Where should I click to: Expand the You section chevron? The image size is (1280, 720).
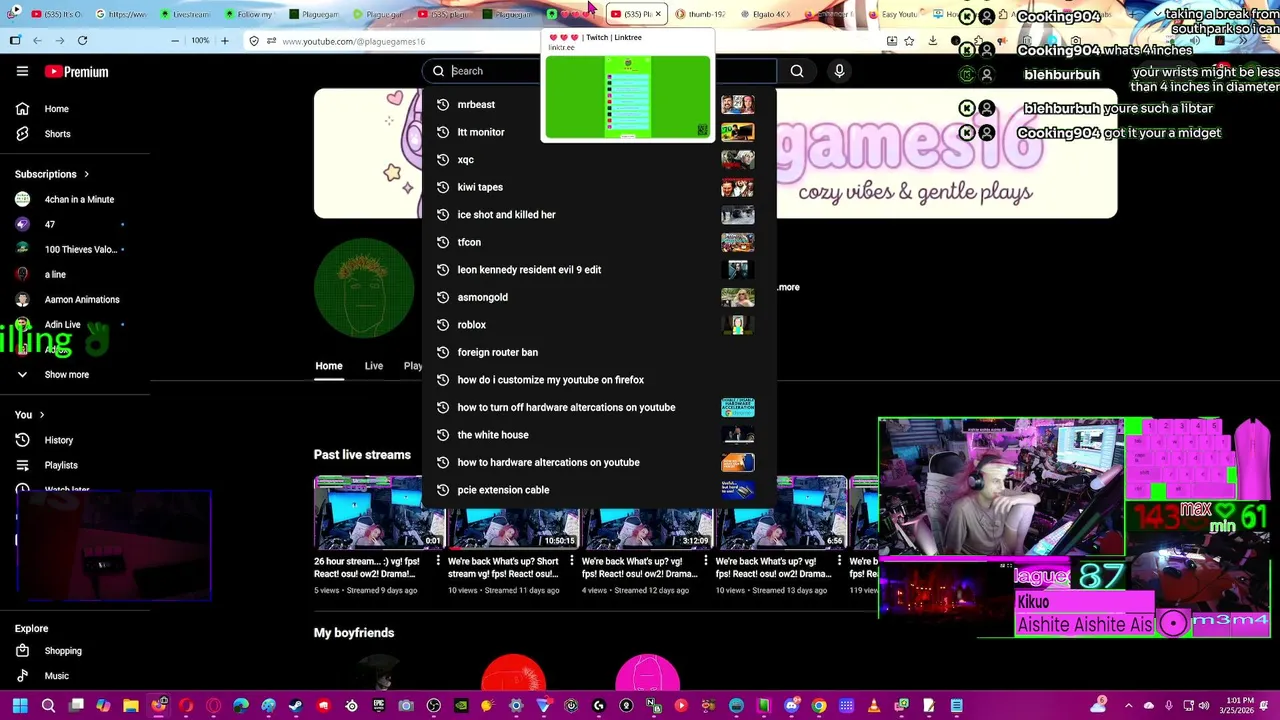[42, 414]
